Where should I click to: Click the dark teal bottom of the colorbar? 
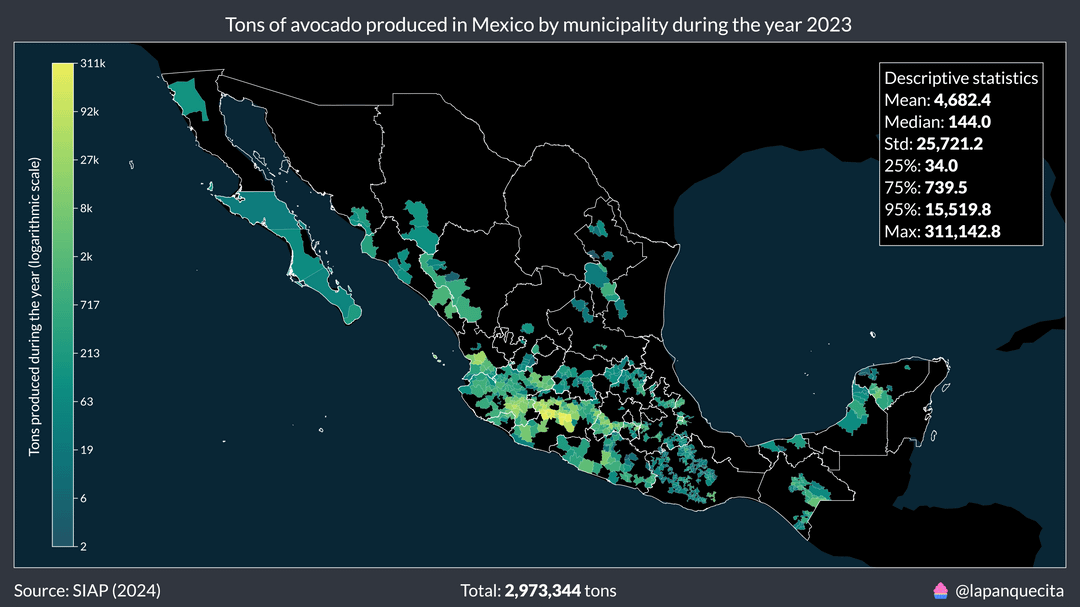62,538
